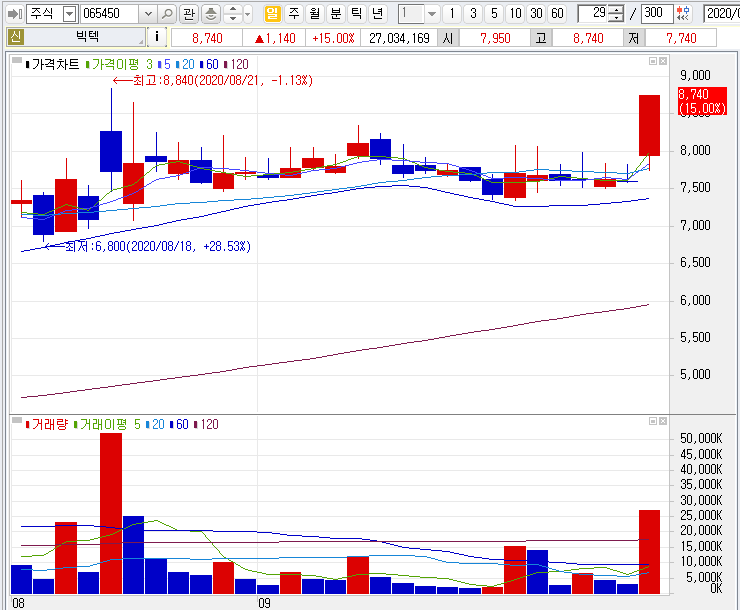Click the interval preset button 3

473,13
